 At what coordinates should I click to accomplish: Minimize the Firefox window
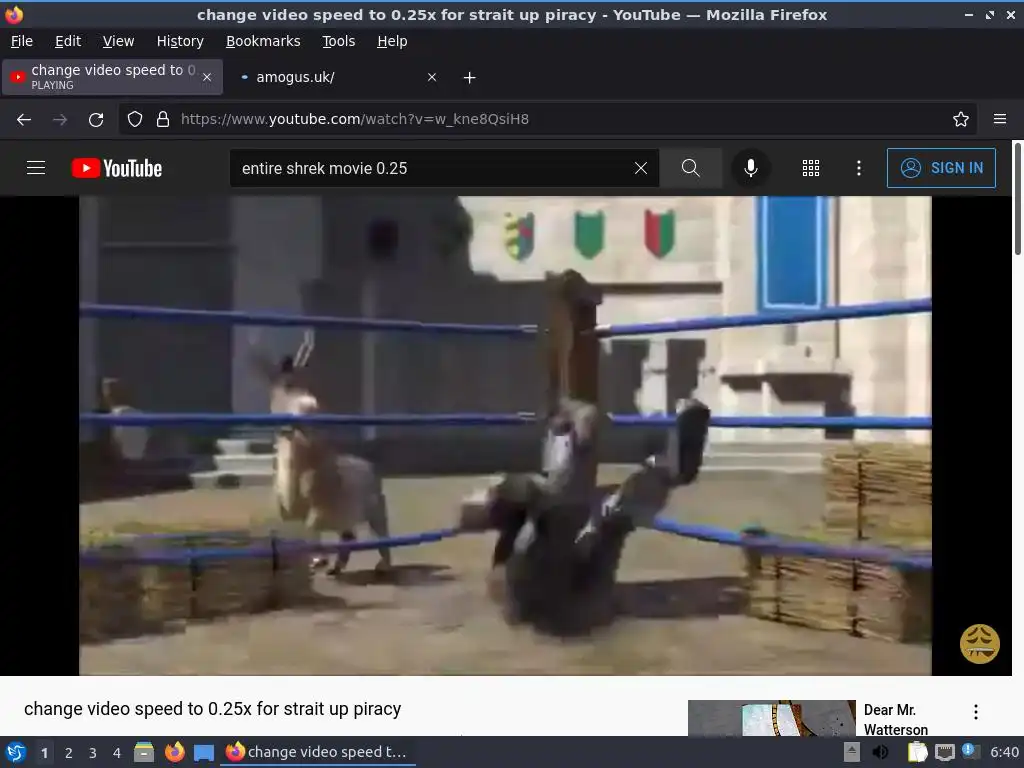pos(968,14)
